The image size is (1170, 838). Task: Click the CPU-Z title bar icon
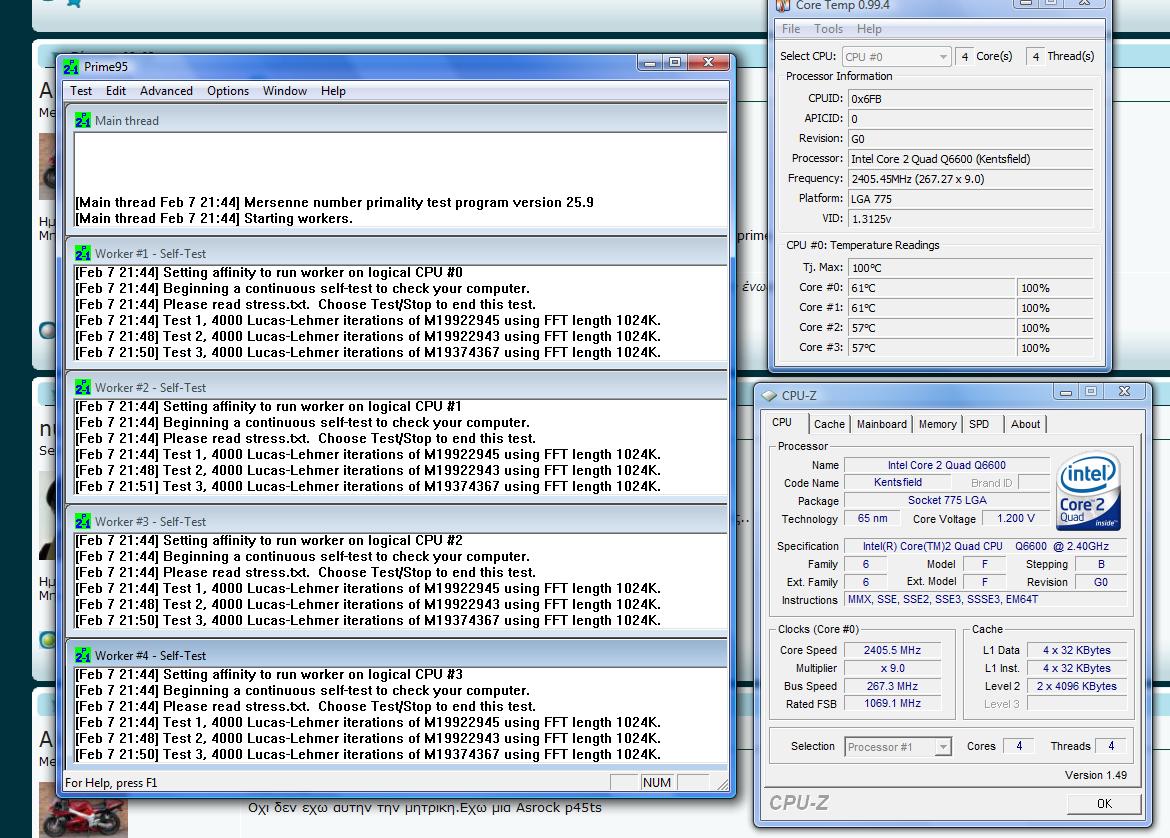[x=769, y=395]
